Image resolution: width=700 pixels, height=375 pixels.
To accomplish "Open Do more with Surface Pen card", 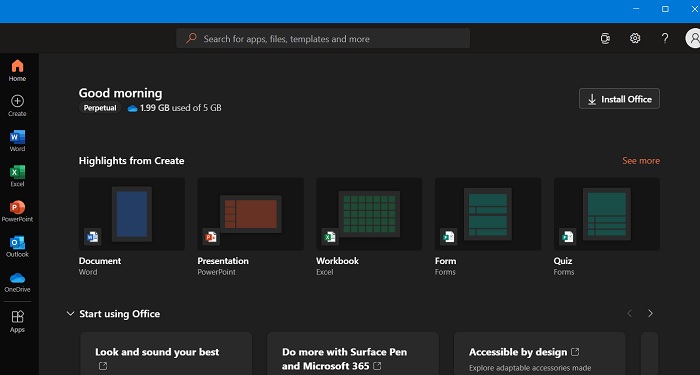I will pyautogui.click(x=353, y=354).
